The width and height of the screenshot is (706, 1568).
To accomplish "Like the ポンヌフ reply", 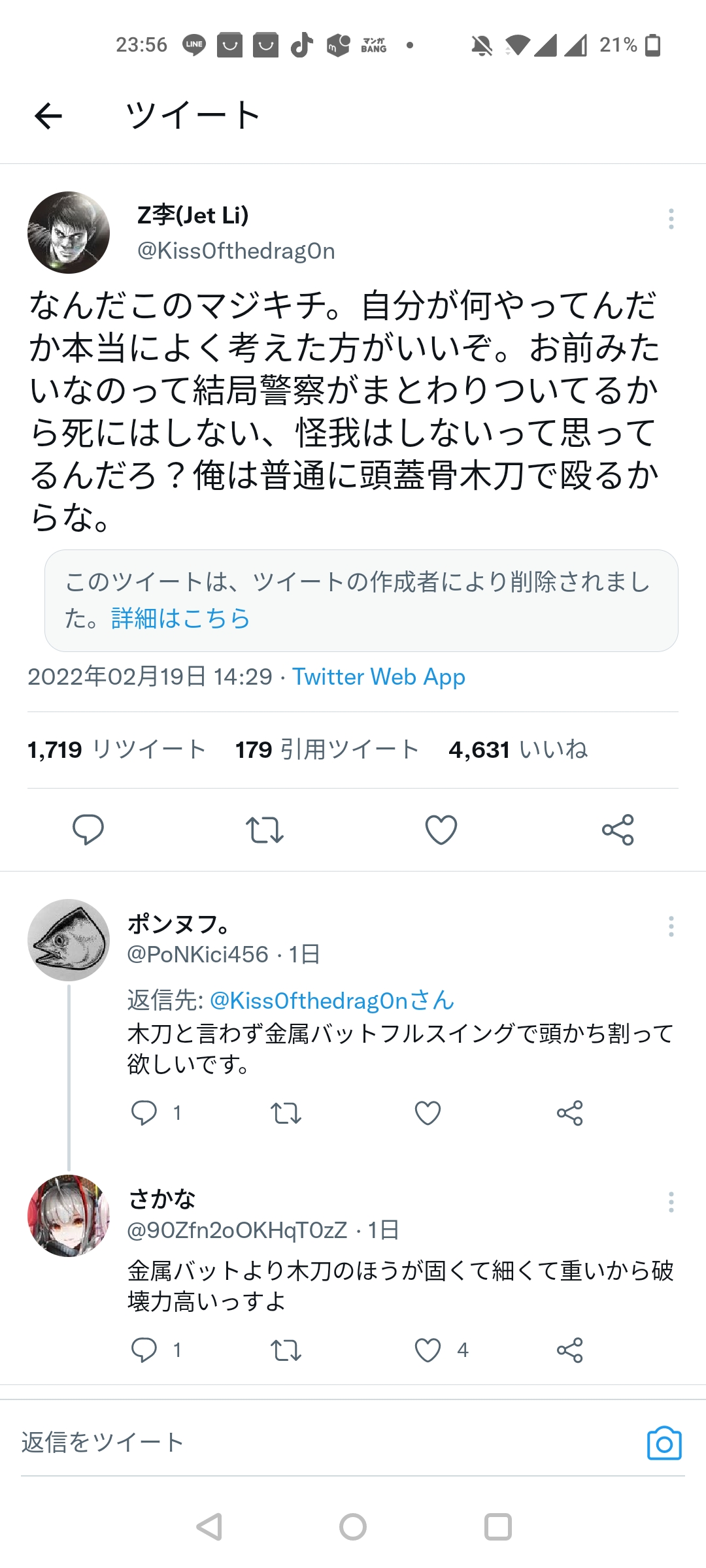I will tap(428, 1113).
